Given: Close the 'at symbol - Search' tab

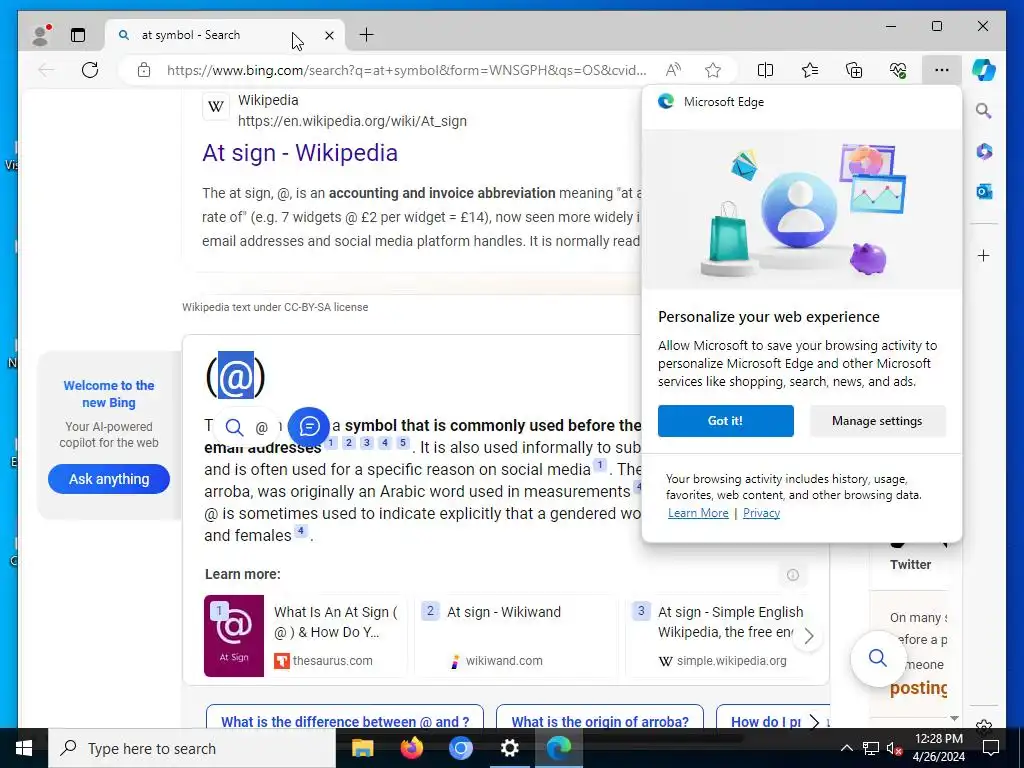Looking at the screenshot, I should (x=329, y=35).
